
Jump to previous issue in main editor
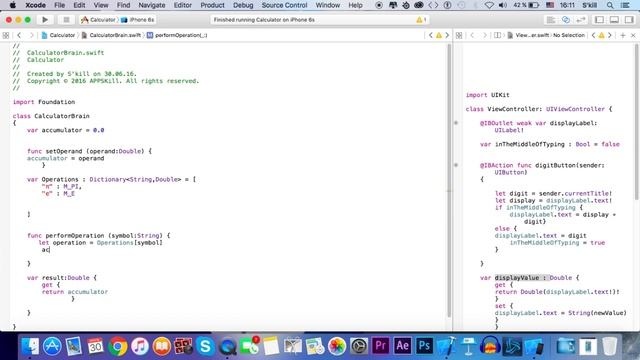coord(431,36)
